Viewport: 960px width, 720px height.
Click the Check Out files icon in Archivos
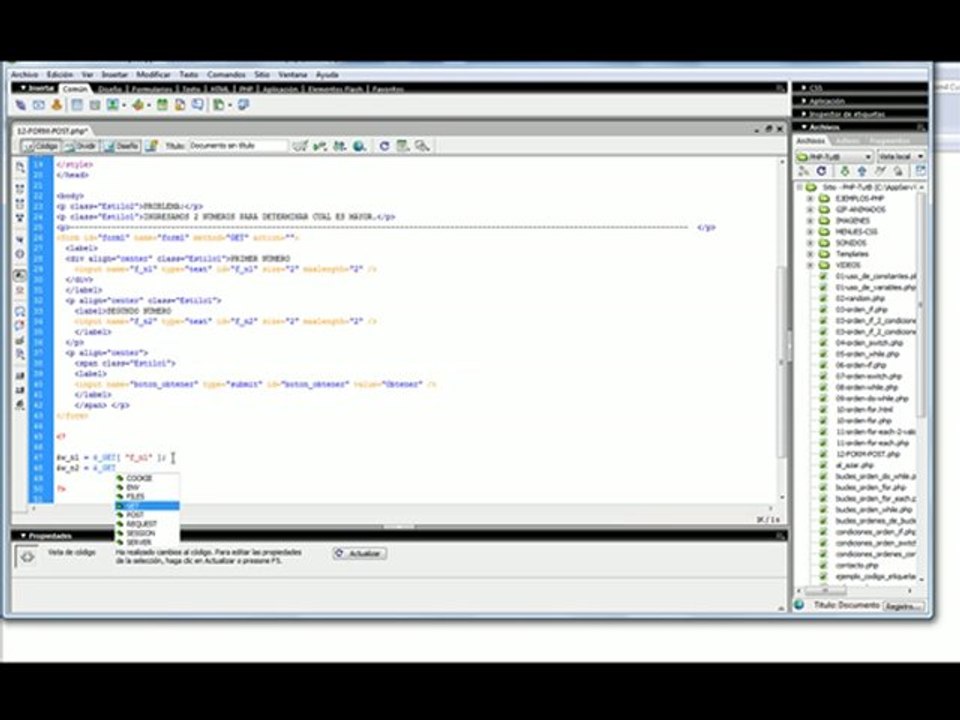click(880, 171)
